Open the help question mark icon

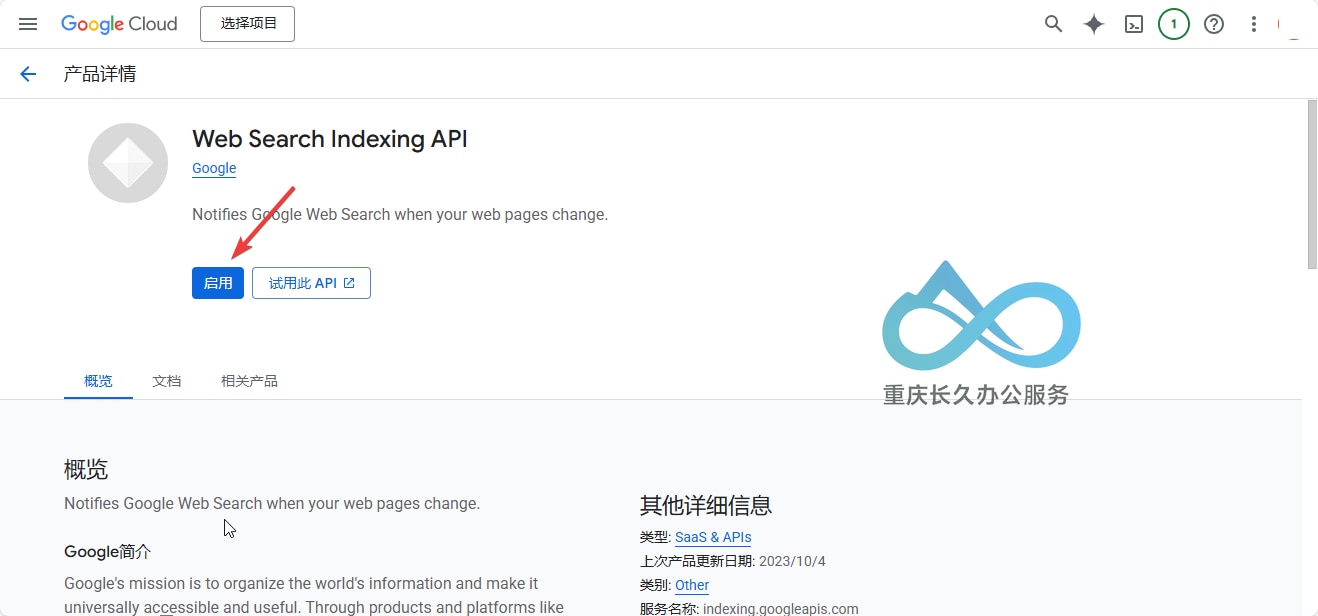coord(1214,24)
